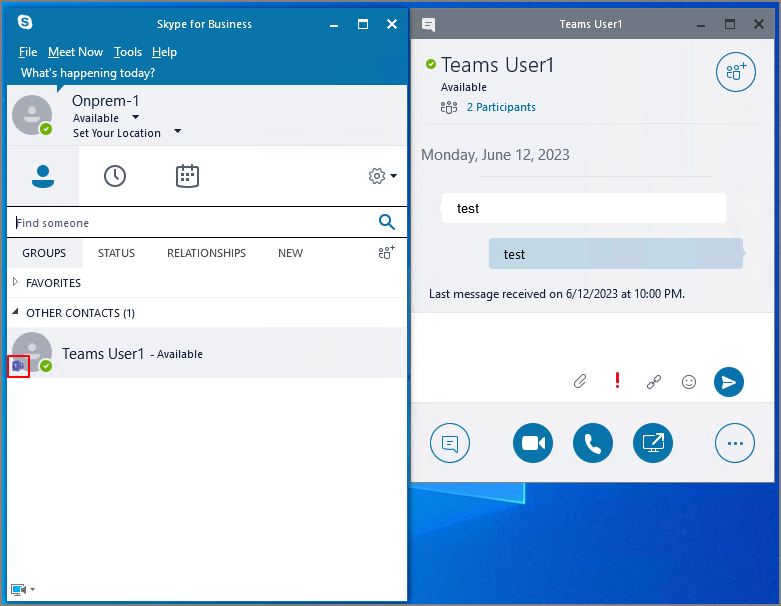Click the Invite More People button
The height and width of the screenshot is (606, 781).
[735, 72]
